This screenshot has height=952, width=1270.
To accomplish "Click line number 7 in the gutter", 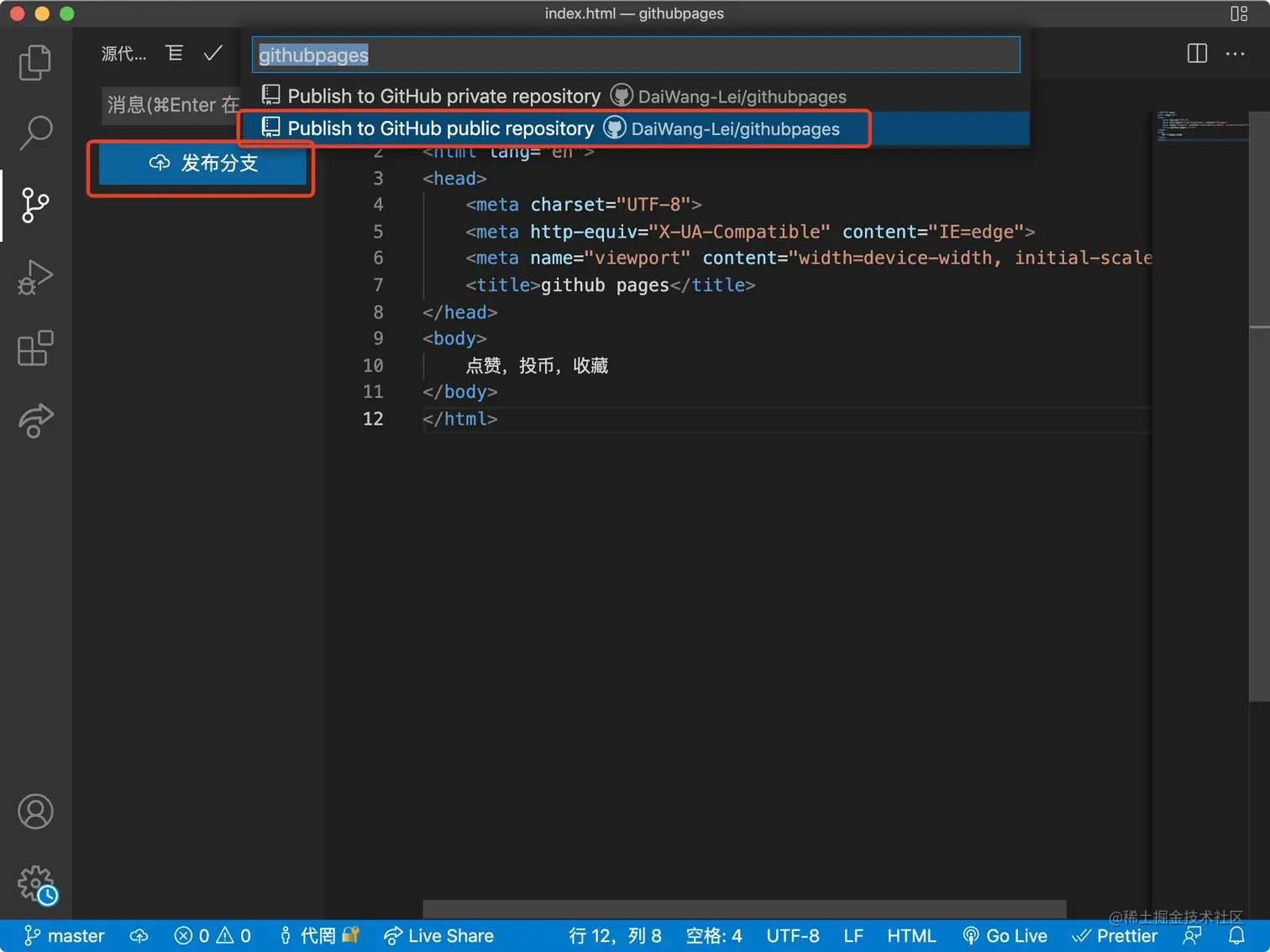I will point(378,285).
